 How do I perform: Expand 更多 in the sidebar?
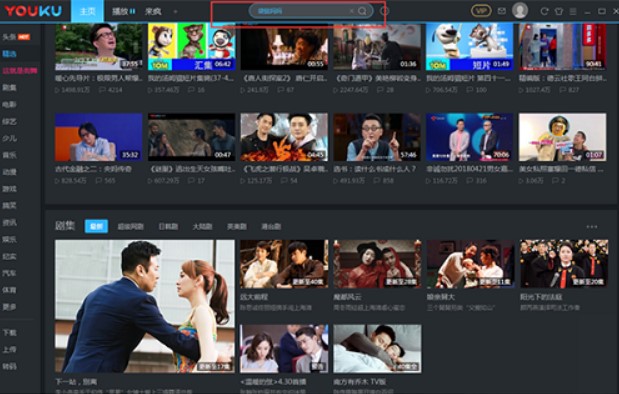[x=9, y=307]
